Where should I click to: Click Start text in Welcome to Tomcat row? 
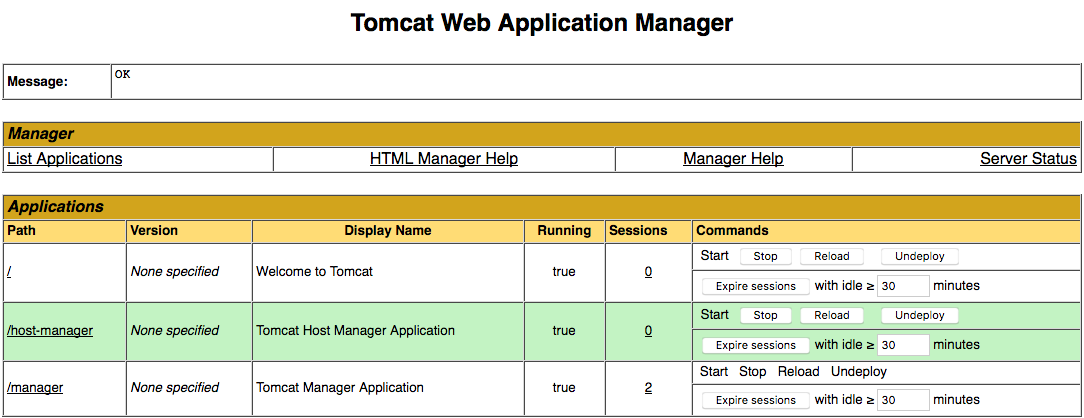click(x=715, y=256)
